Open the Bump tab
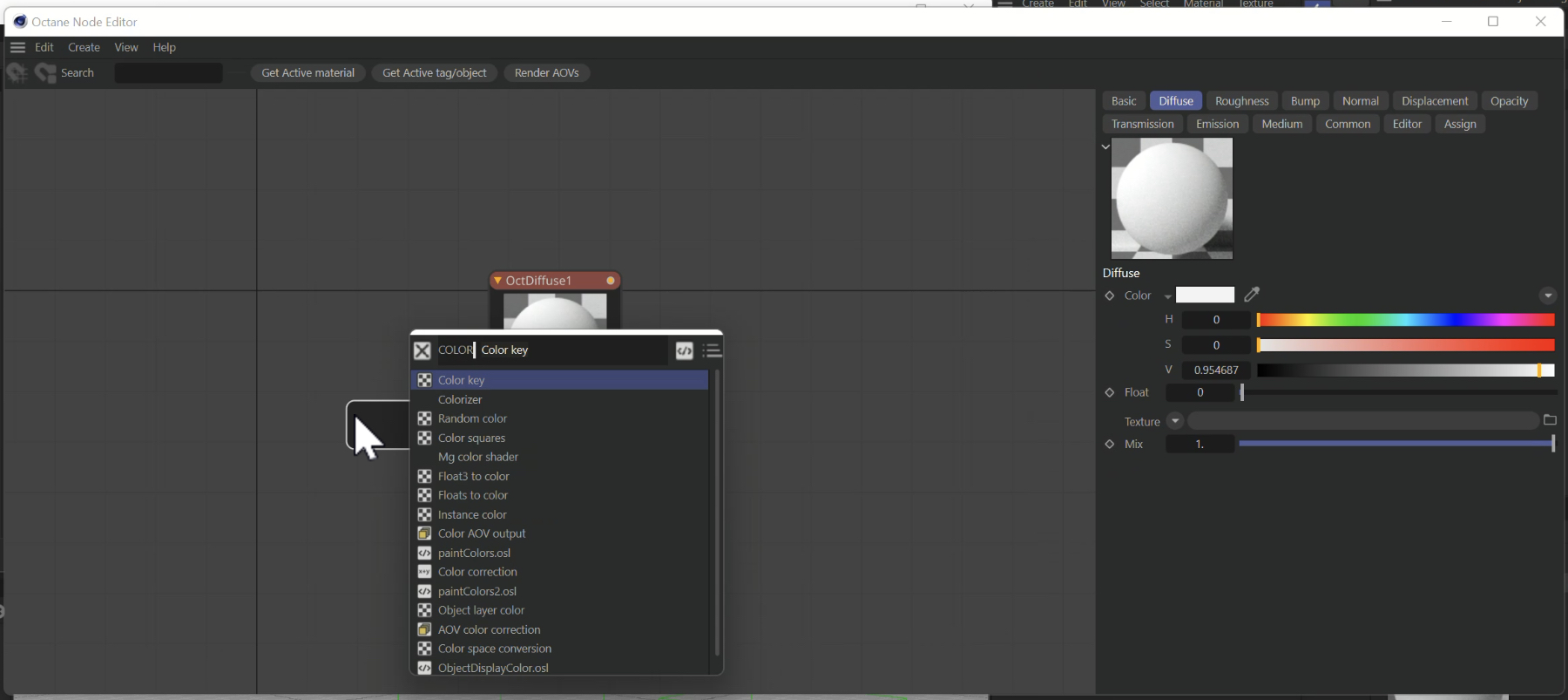 pyautogui.click(x=1305, y=101)
